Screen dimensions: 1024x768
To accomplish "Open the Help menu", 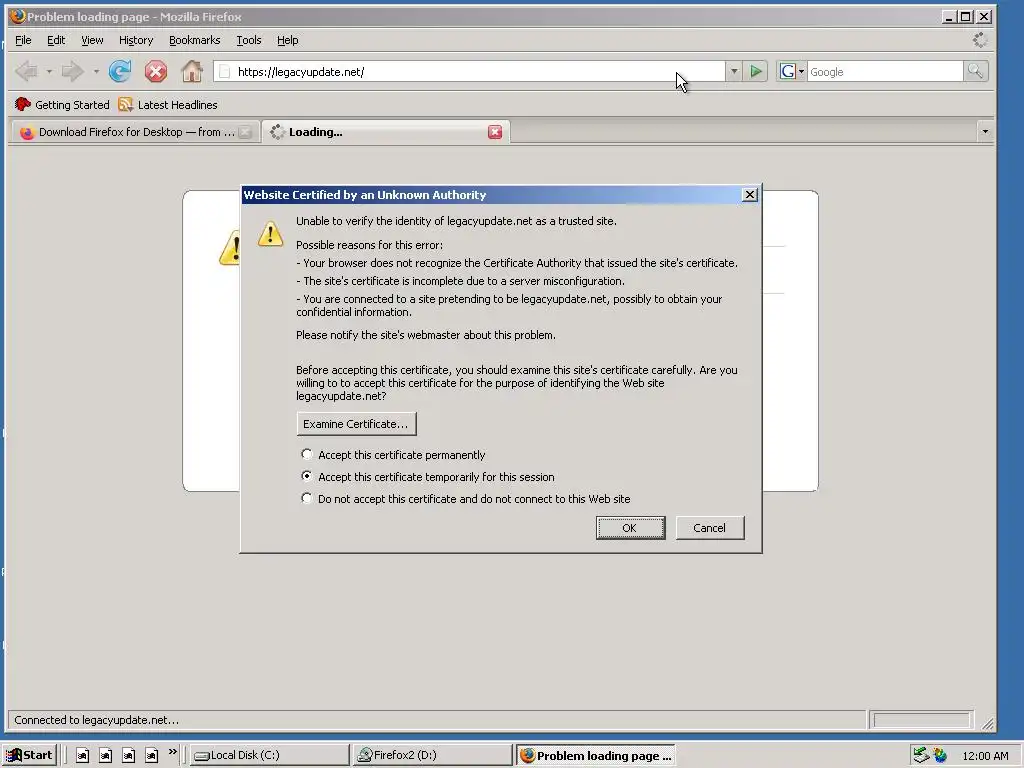I will (x=287, y=40).
